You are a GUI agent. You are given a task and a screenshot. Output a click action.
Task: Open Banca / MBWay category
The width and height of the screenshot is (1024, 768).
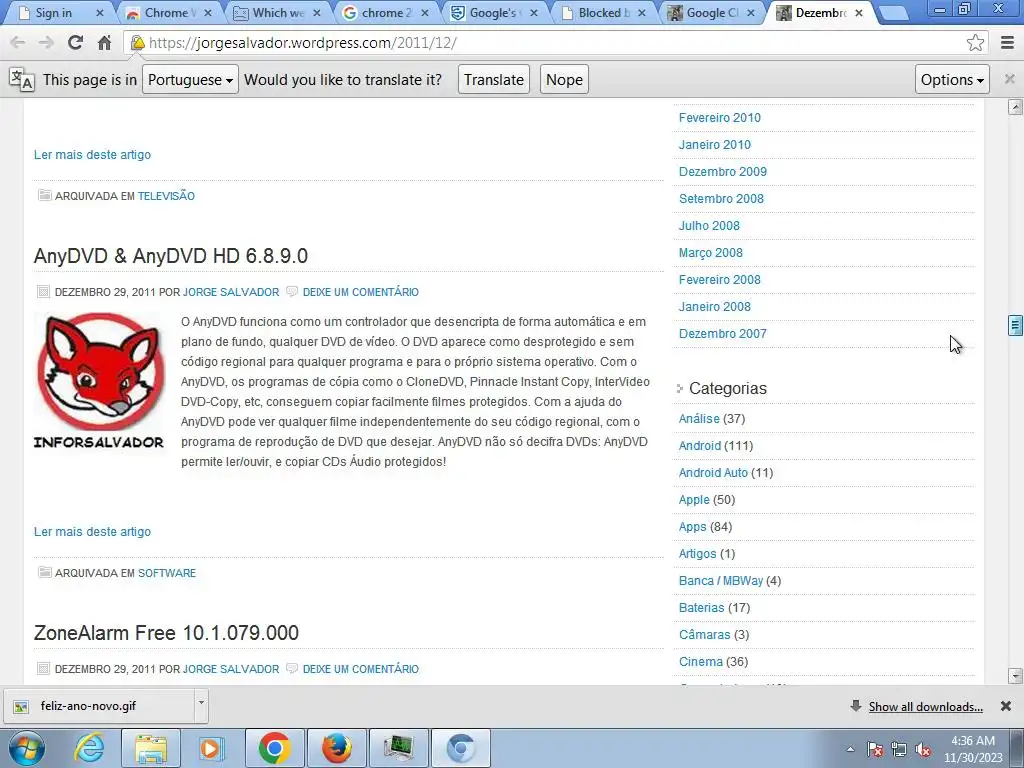tap(720, 581)
